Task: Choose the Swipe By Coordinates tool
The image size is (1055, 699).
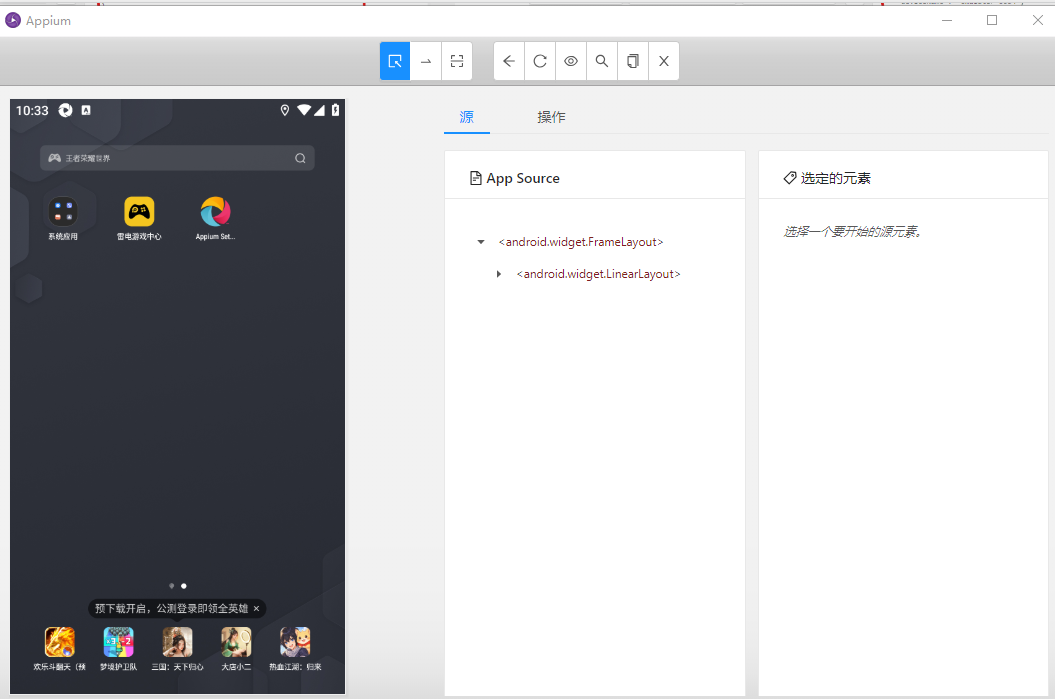Action: pos(426,61)
